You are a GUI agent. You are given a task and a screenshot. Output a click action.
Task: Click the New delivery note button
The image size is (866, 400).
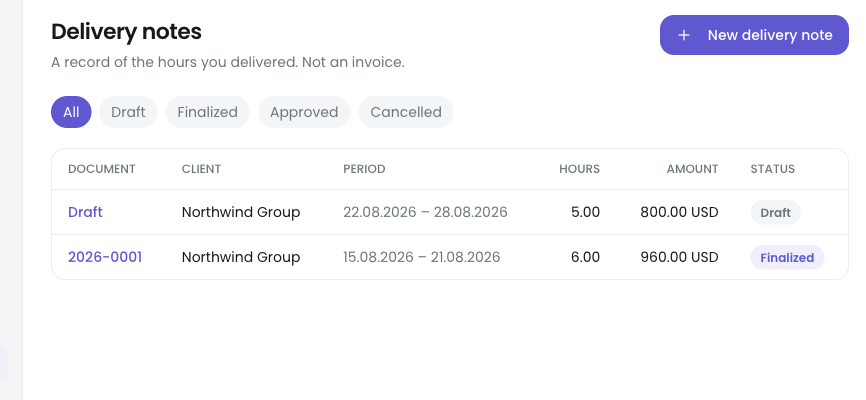click(754, 35)
